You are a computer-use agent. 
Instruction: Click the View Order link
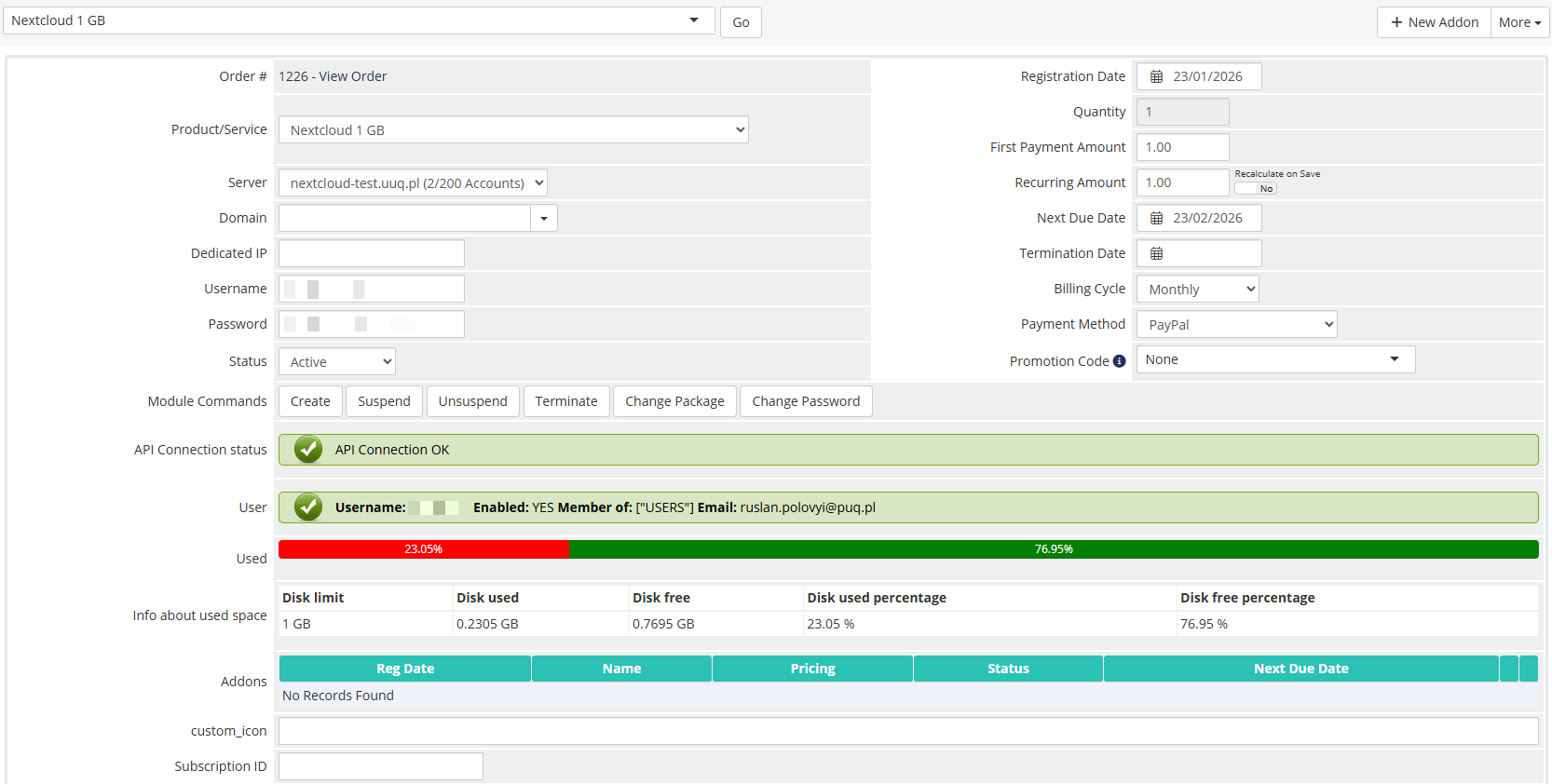pyautogui.click(x=352, y=76)
